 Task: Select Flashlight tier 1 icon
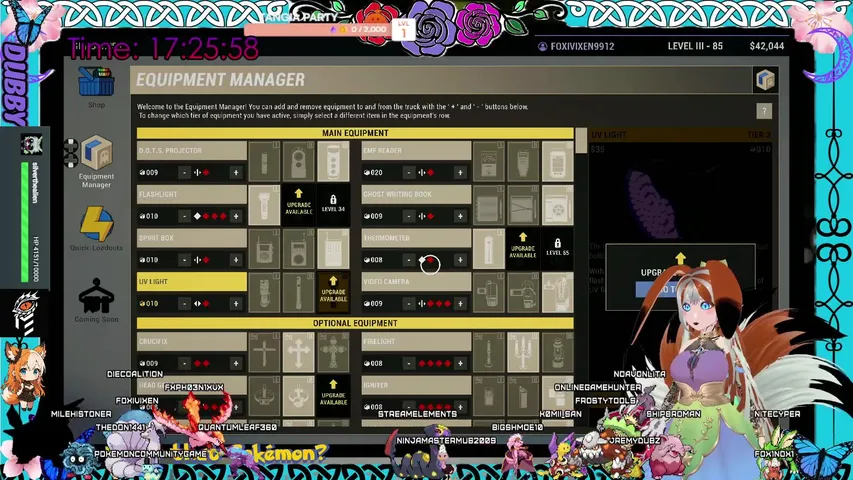[264, 205]
